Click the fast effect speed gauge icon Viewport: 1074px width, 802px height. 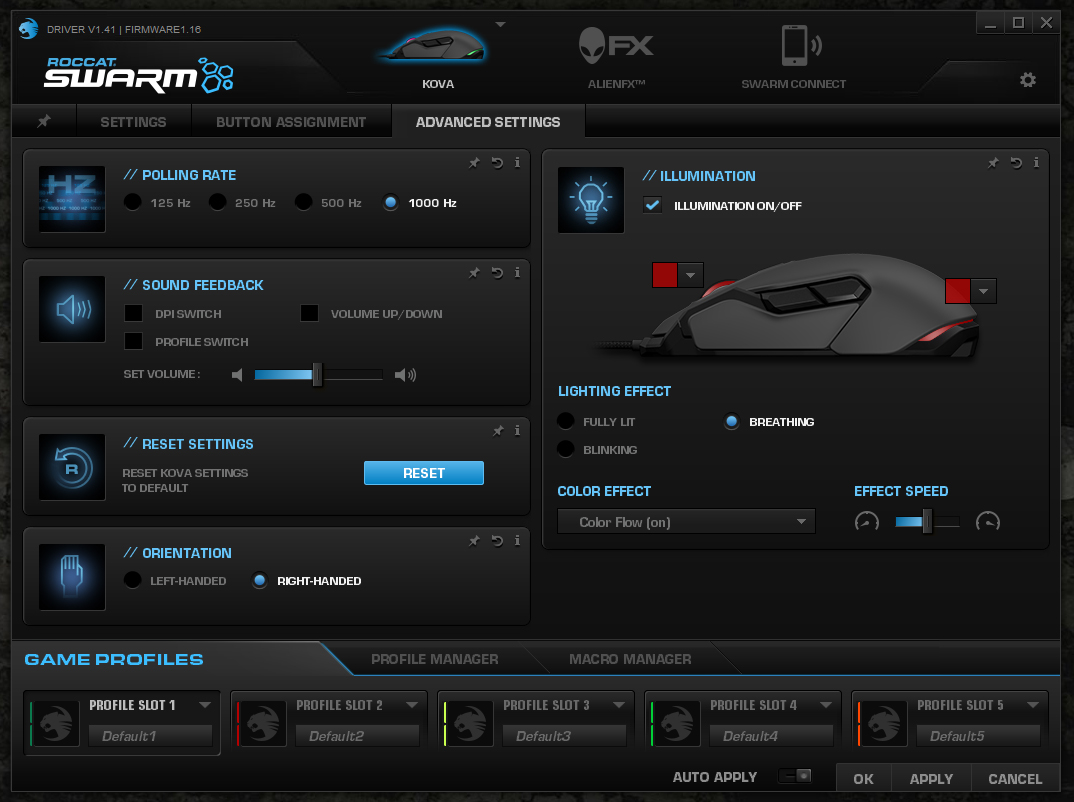(x=988, y=522)
